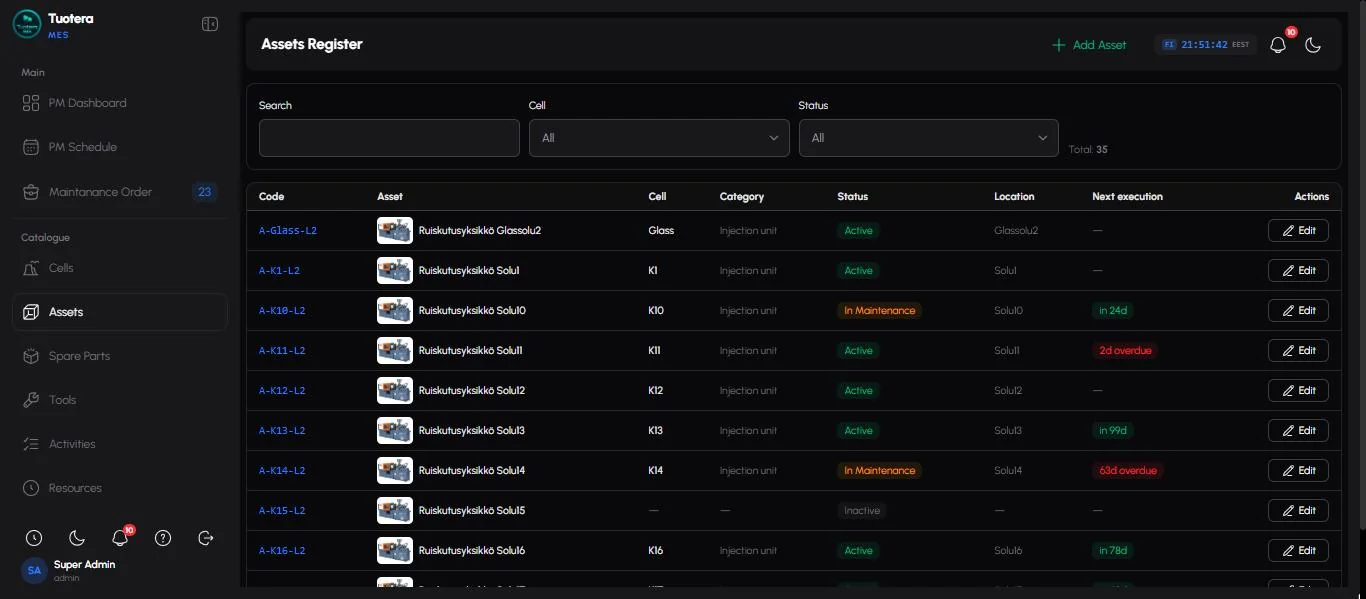Open help question mark icon

[x=163, y=538]
